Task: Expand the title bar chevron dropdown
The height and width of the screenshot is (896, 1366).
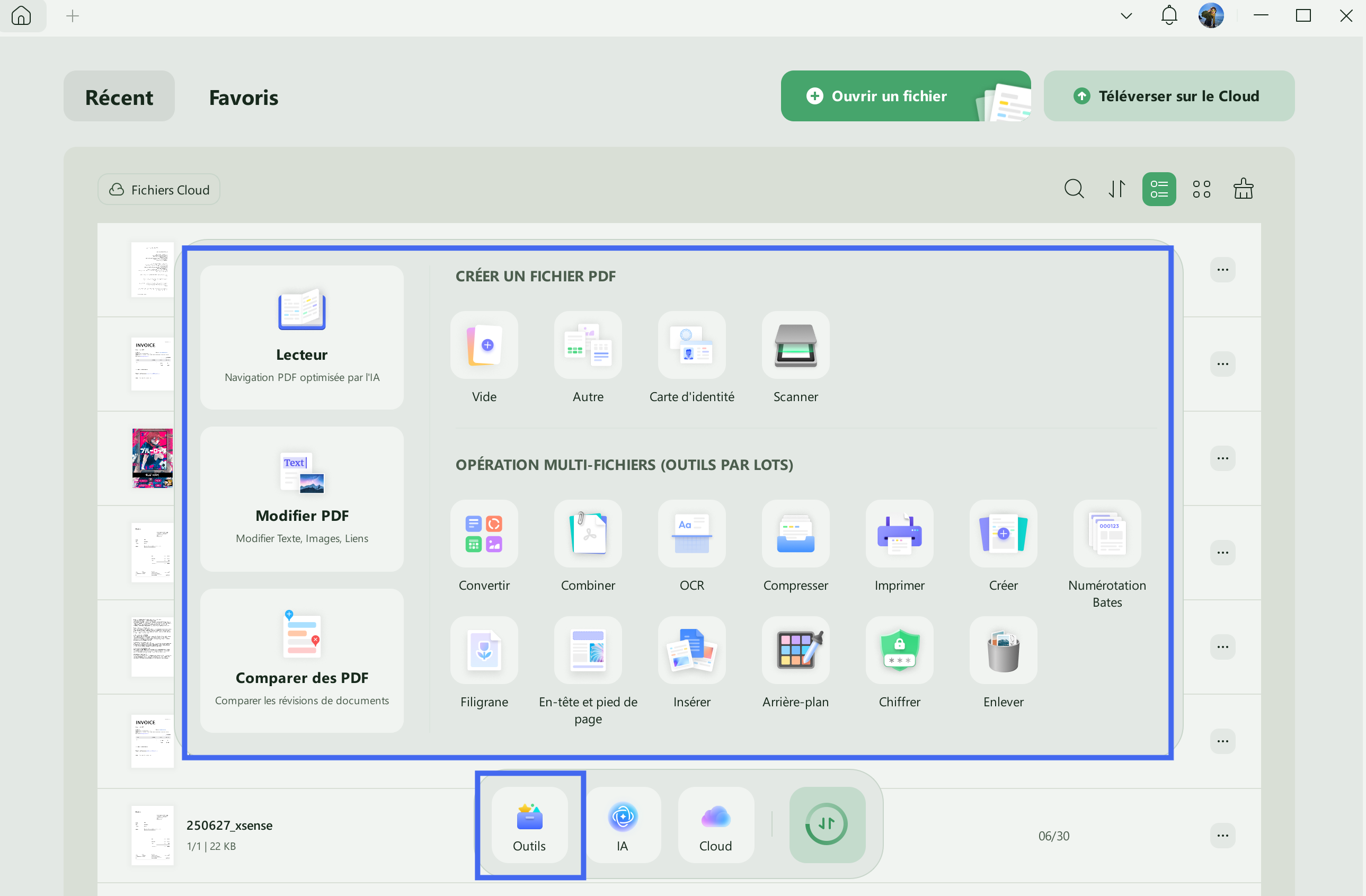Action: [x=1126, y=16]
